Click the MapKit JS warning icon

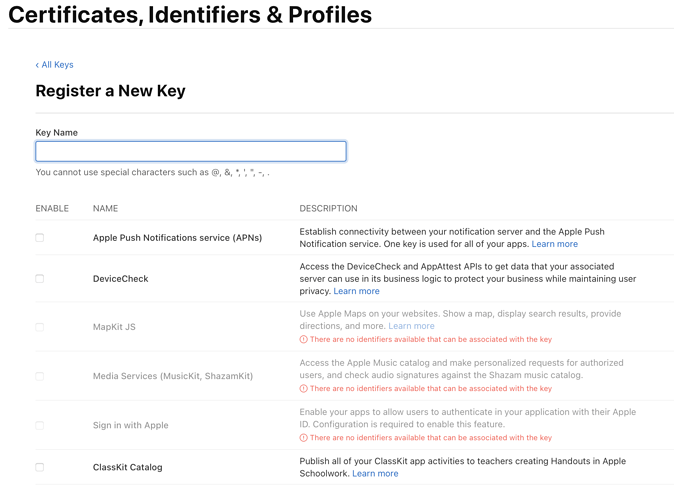(x=303, y=339)
